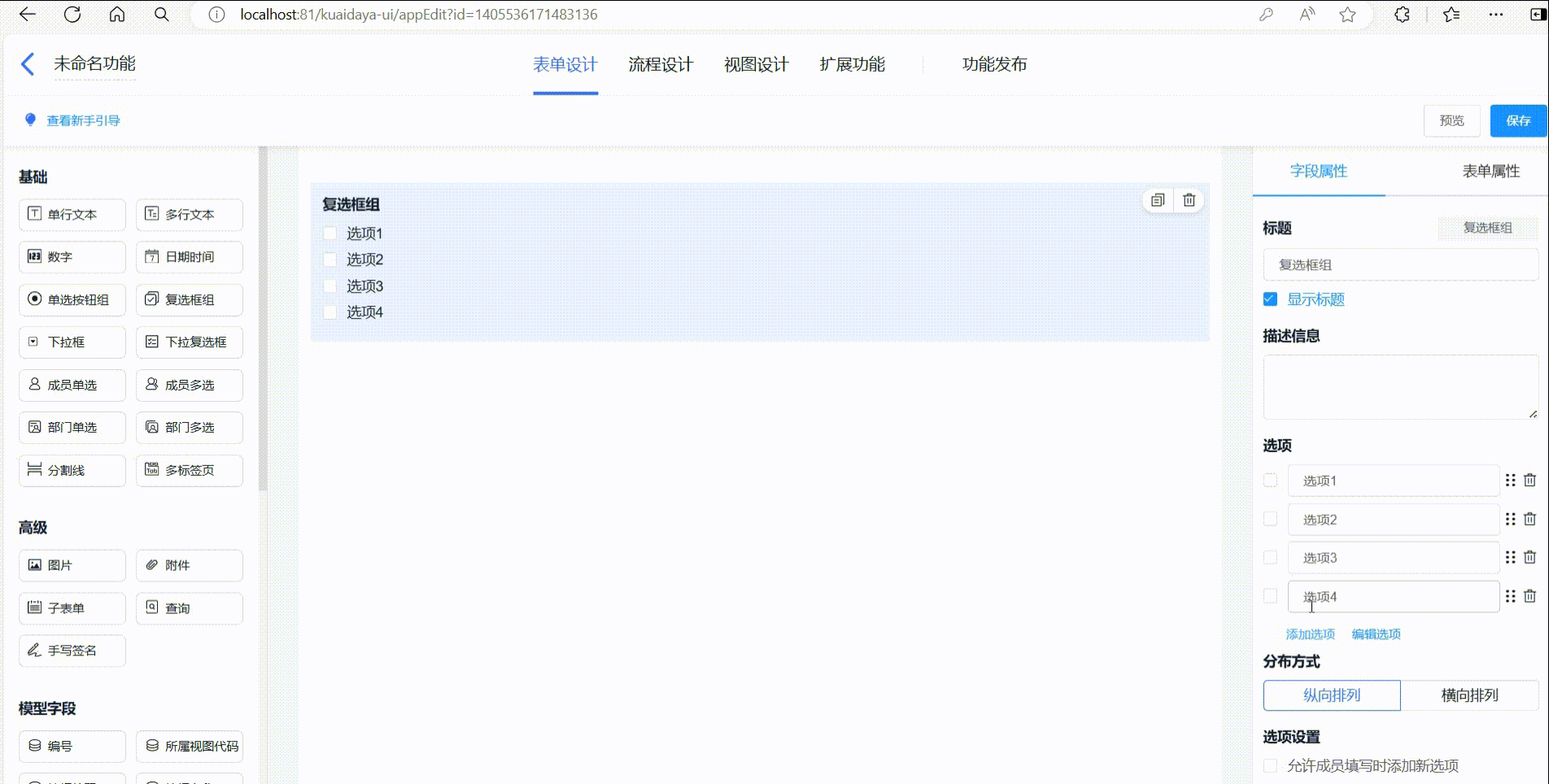Click the blue back chevron beside 未命名功能
The width and height of the screenshot is (1549, 784).
click(28, 64)
